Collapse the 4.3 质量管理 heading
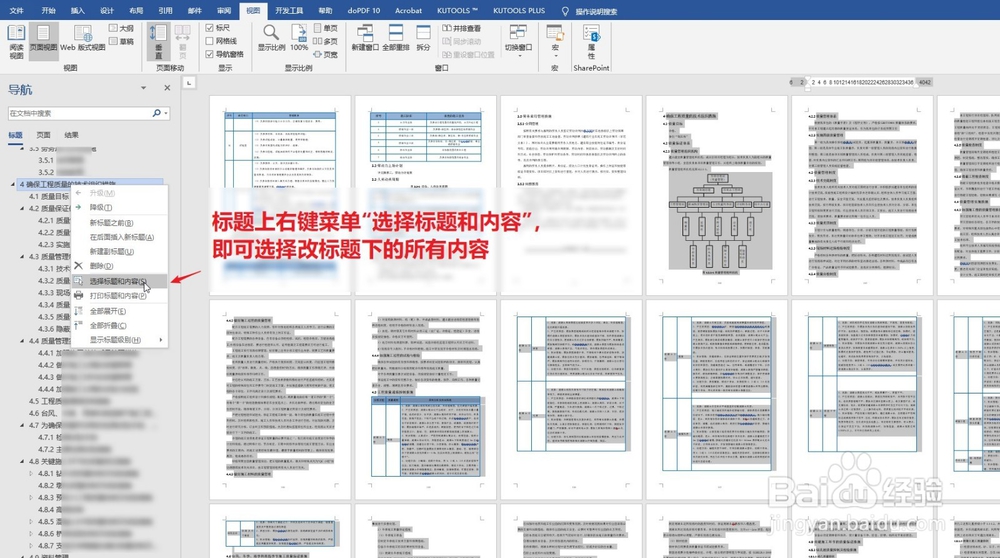Image resolution: width=1000 pixels, height=558 pixels. coord(22,256)
